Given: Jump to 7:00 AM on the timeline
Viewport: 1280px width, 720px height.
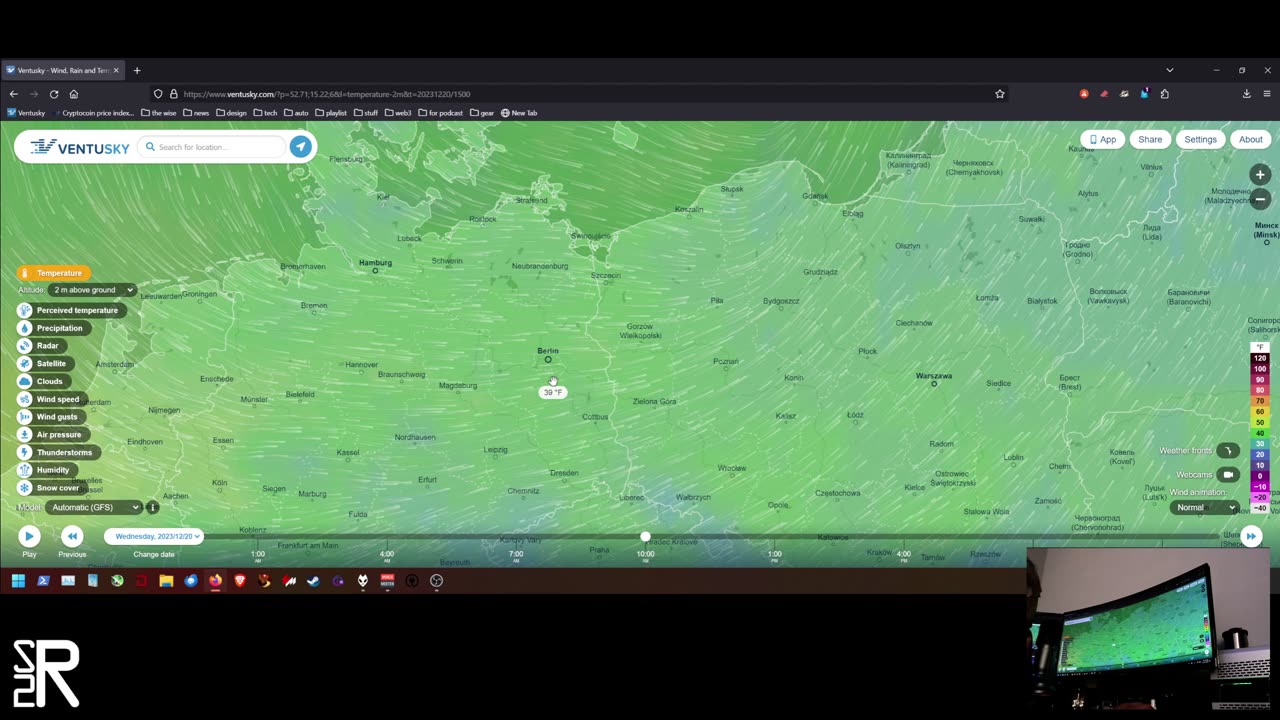Looking at the screenshot, I should click(516, 554).
